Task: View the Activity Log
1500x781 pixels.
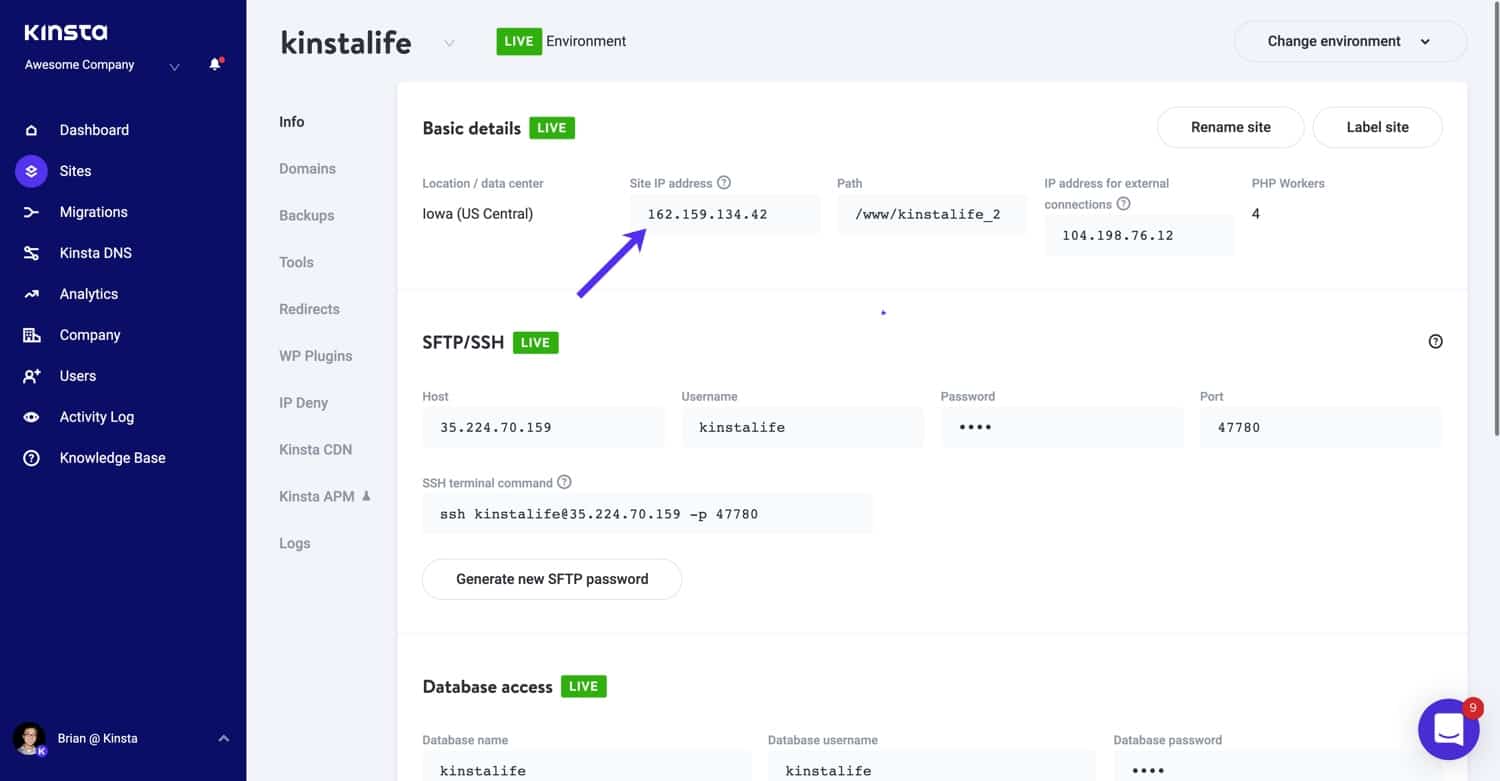Action: click(97, 416)
